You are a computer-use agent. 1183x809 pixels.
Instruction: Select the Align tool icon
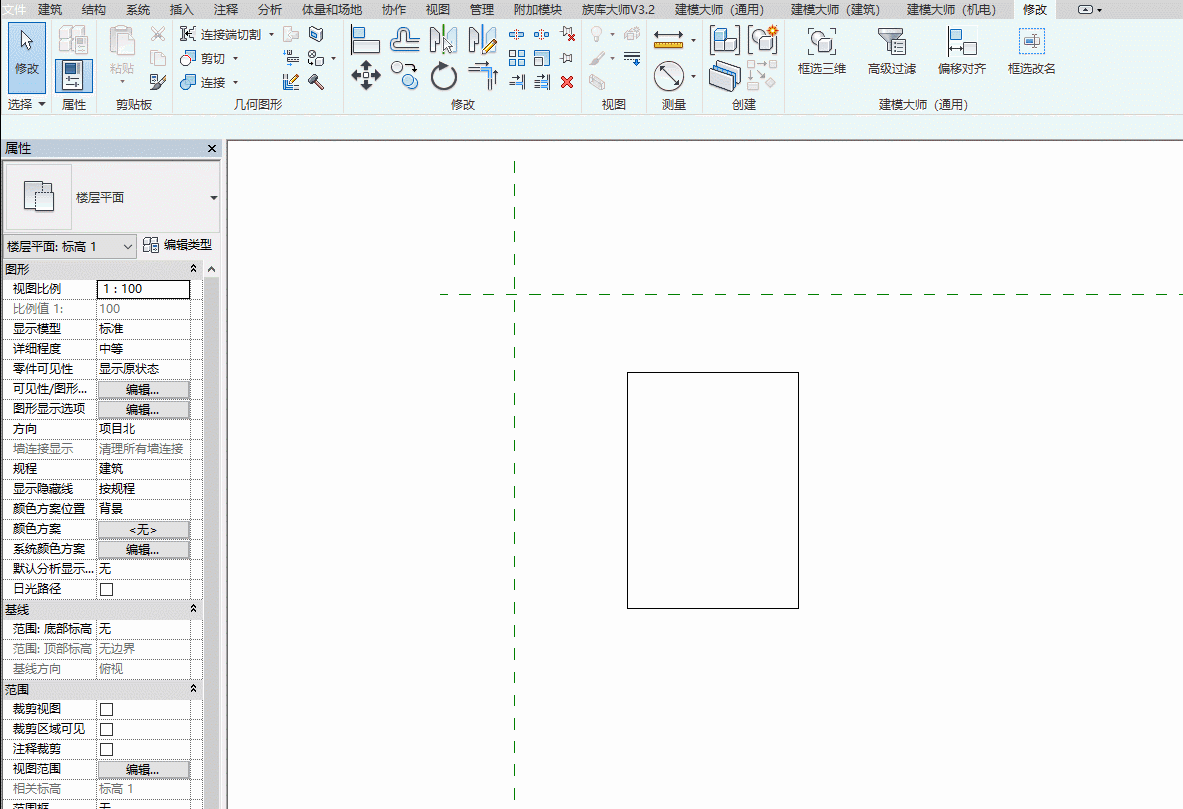[x=365, y=40]
